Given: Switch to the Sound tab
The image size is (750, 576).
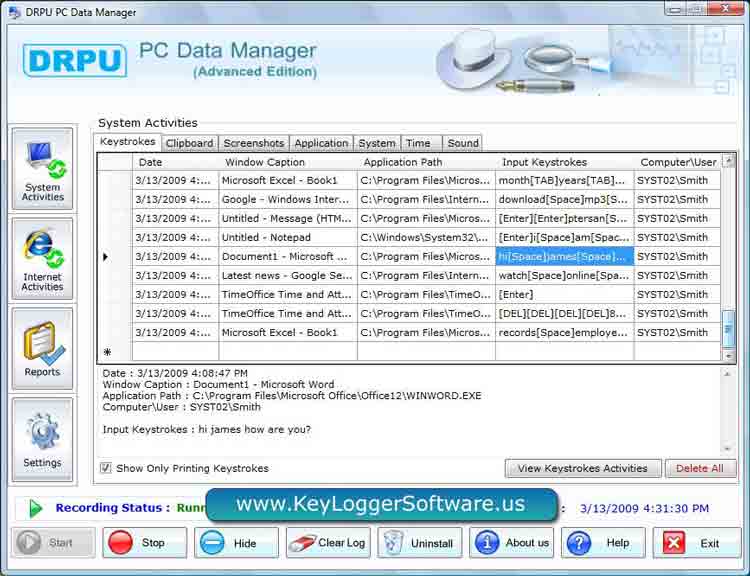Looking at the screenshot, I should click(462, 143).
